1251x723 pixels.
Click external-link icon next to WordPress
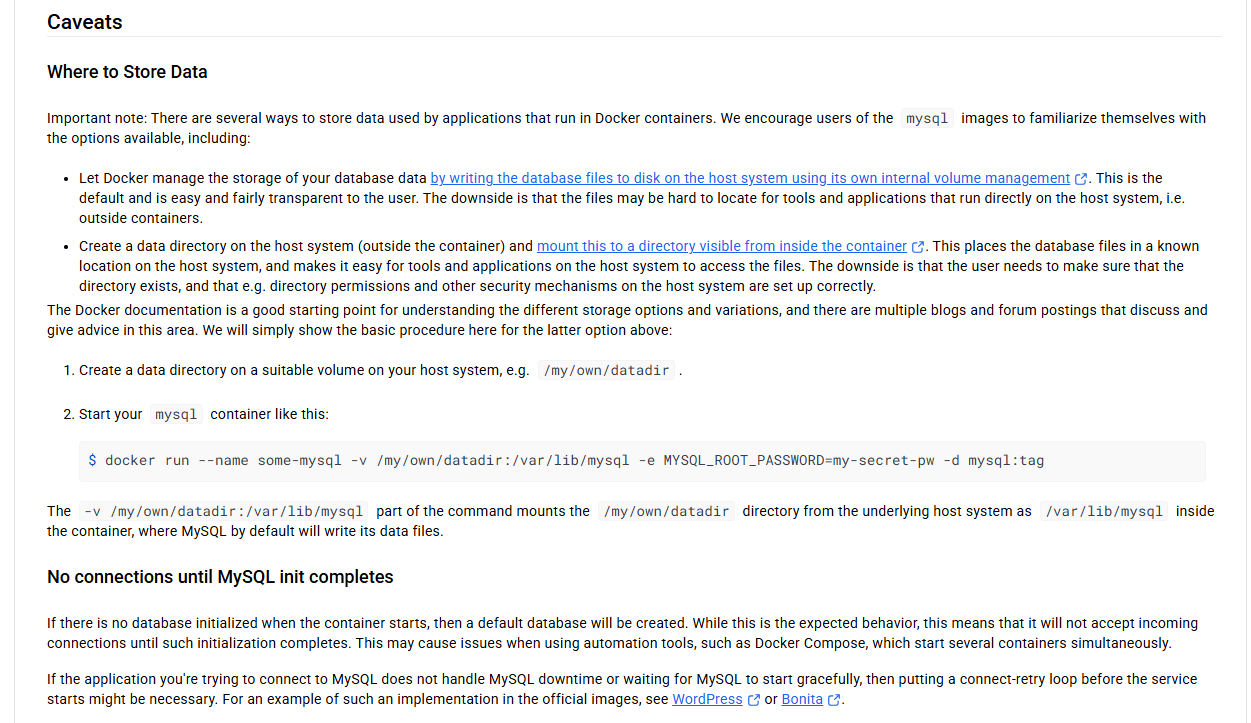(x=754, y=700)
